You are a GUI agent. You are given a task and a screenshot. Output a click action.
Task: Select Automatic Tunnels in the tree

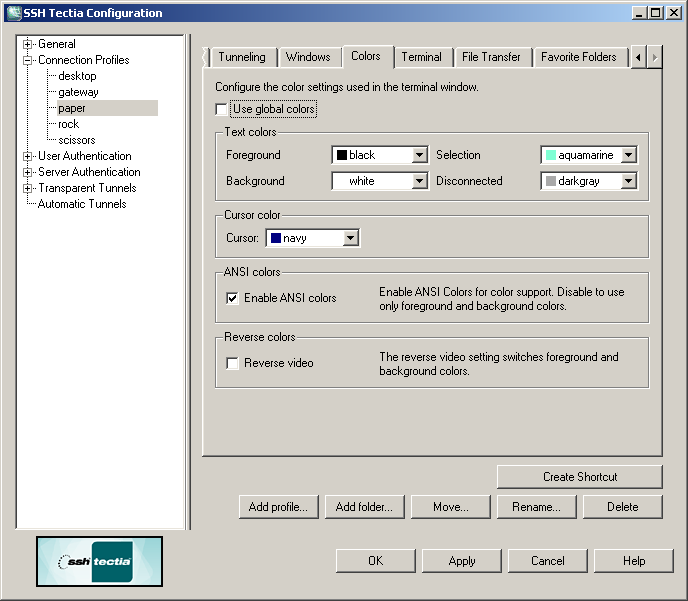82,204
